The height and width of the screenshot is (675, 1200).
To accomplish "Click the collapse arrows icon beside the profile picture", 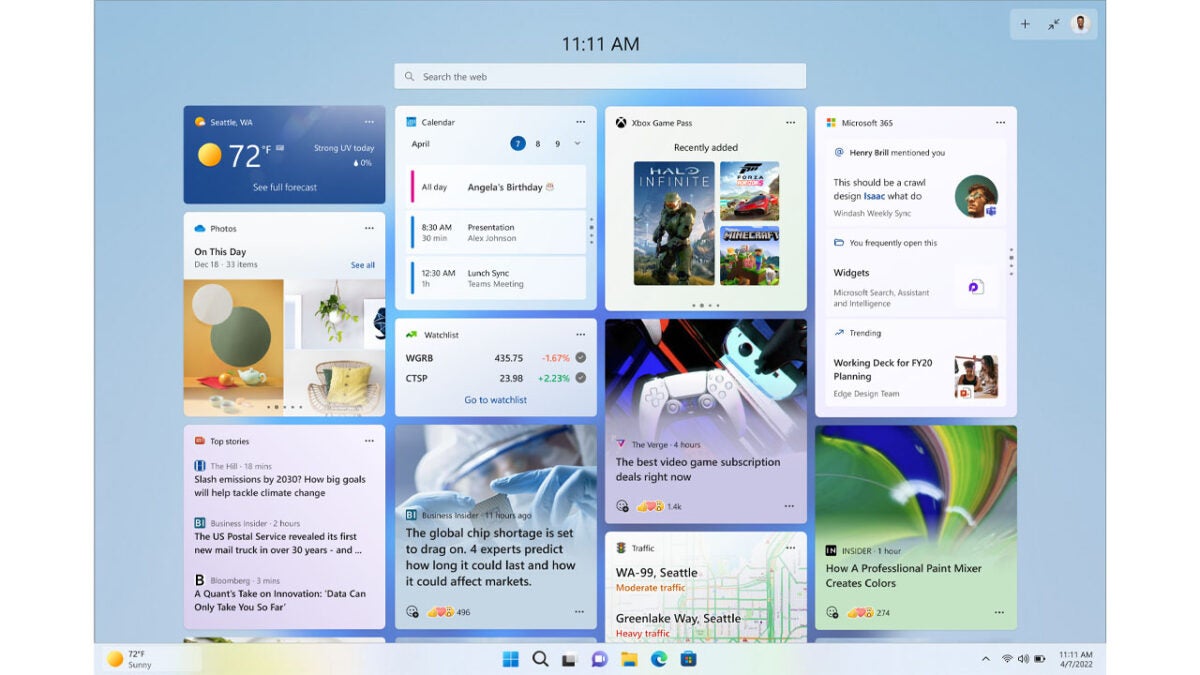I will pos(1053,24).
